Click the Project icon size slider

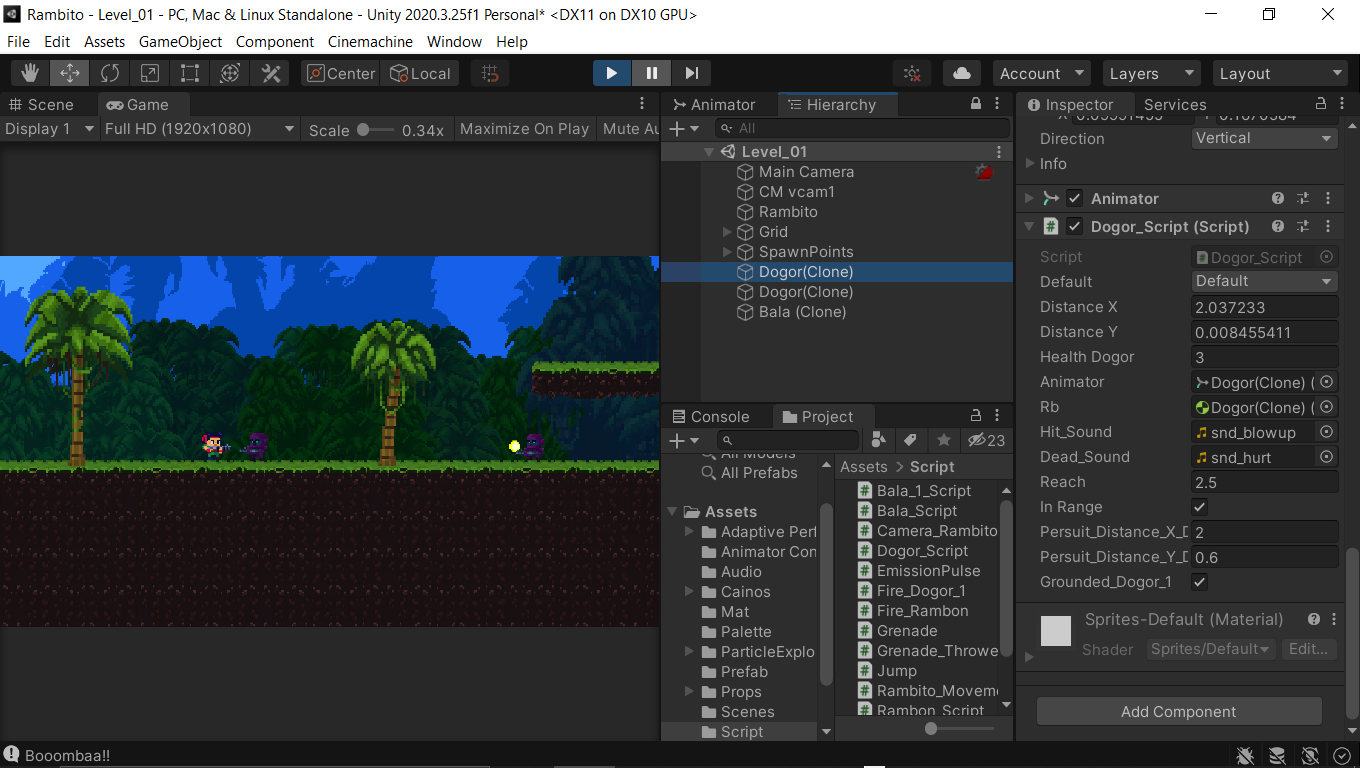tap(959, 729)
